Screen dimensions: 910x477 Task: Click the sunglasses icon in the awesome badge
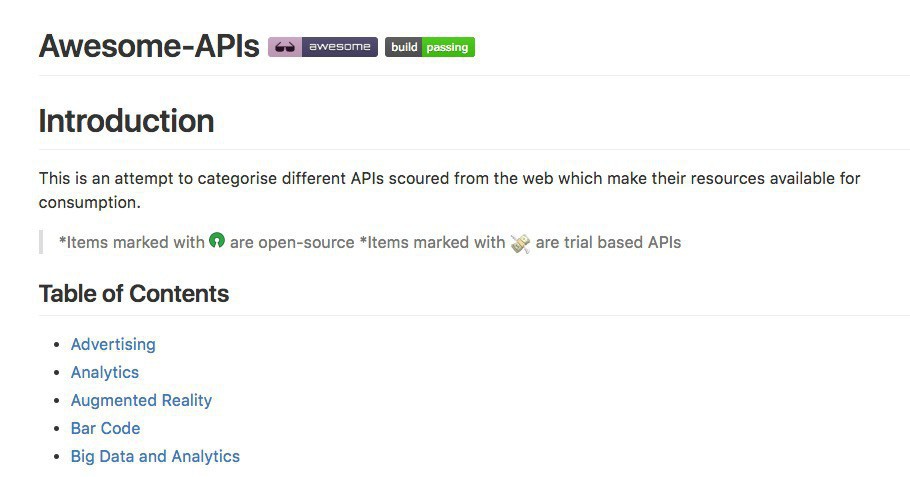pyautogui.click(x=285, y=47)
